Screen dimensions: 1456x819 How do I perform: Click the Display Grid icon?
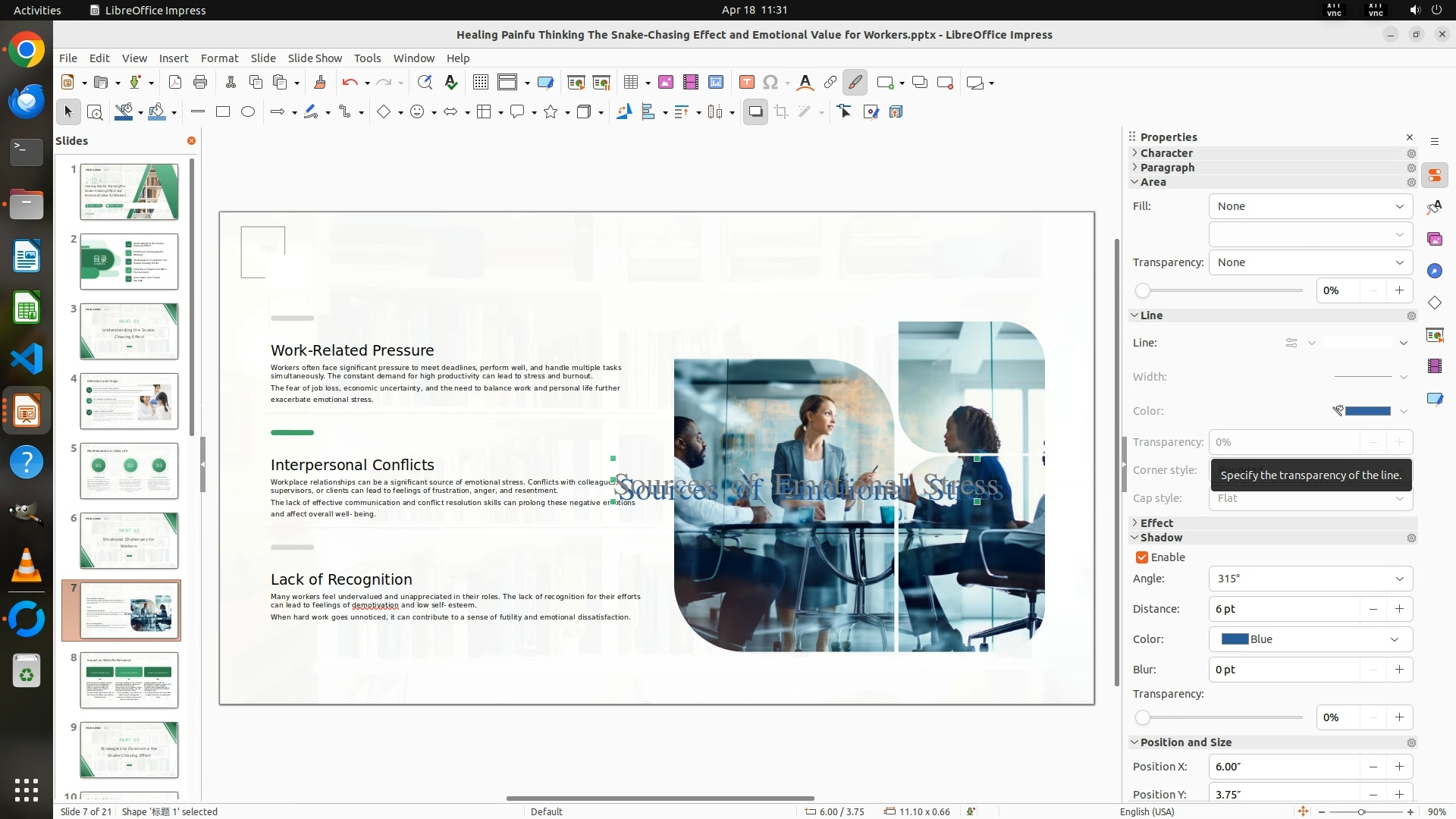[x=480, y=83]
